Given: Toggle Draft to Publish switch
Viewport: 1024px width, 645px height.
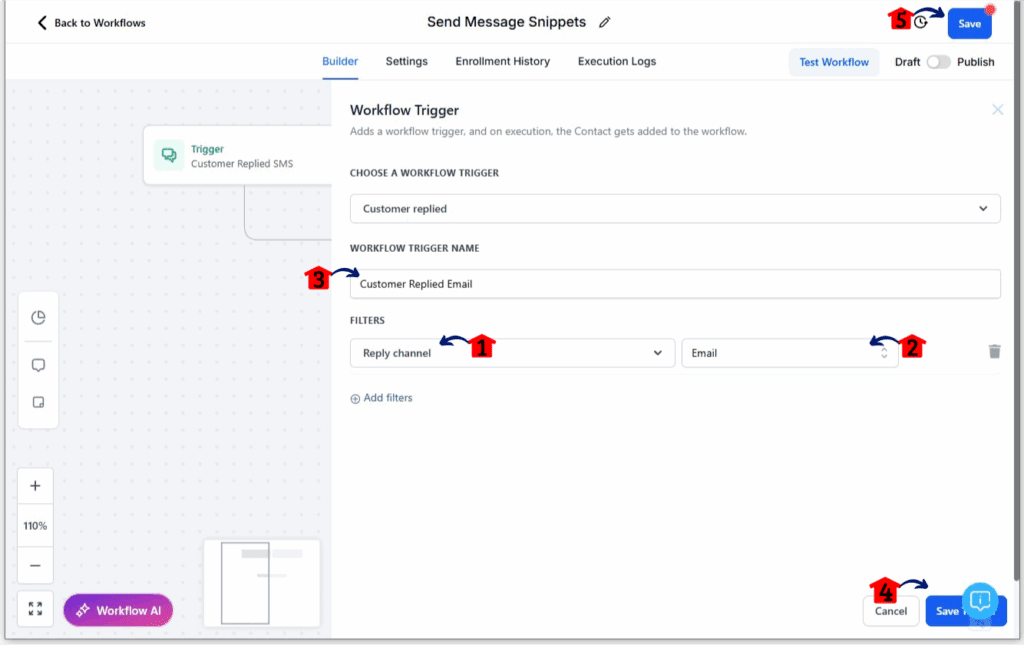Looking at the screenshot, I should pyautogui.click(x=938, y=62).
